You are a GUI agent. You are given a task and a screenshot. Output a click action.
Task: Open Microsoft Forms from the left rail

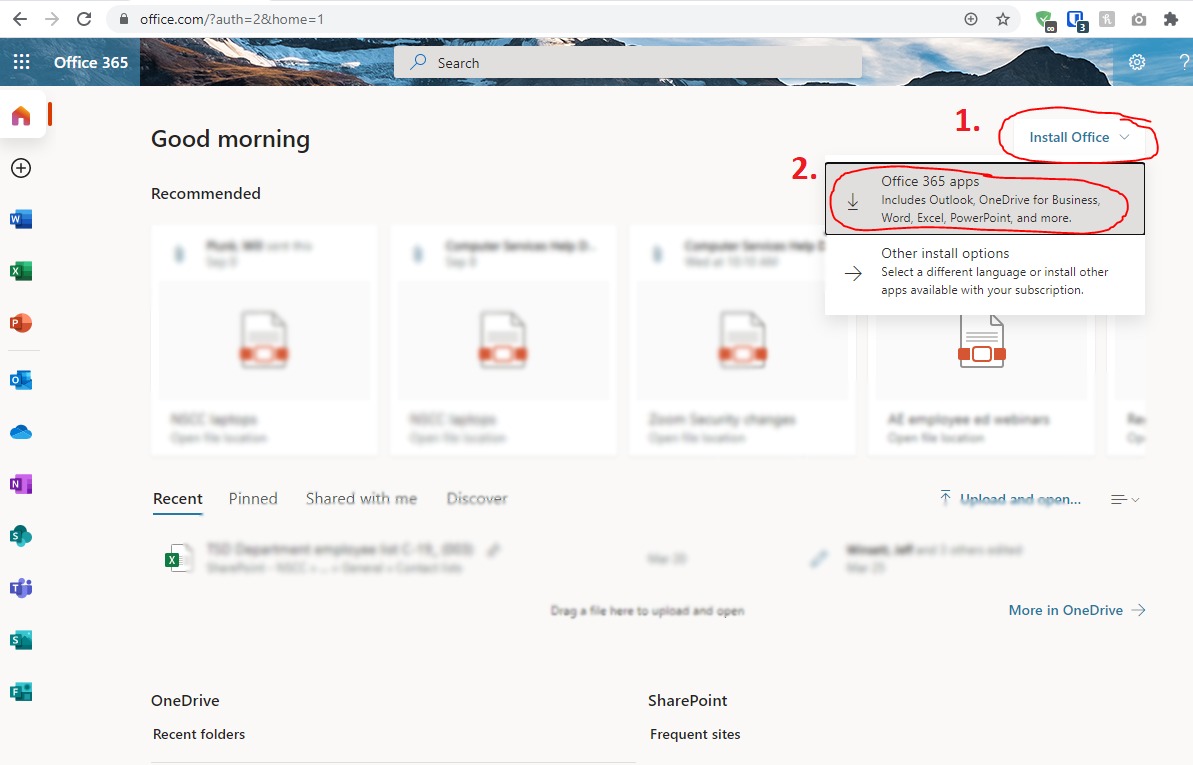pyautogui.click(x=21, y=692)
